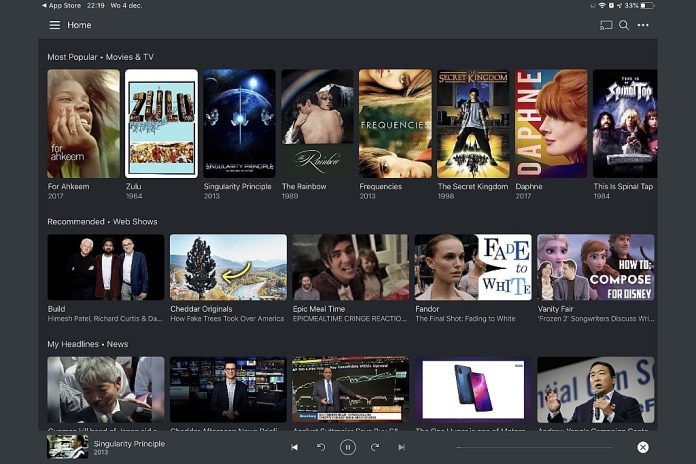Viewport: 696px width, 464px height.
Task: Pause playback of Singularity Principle
Action: (348, 447)
